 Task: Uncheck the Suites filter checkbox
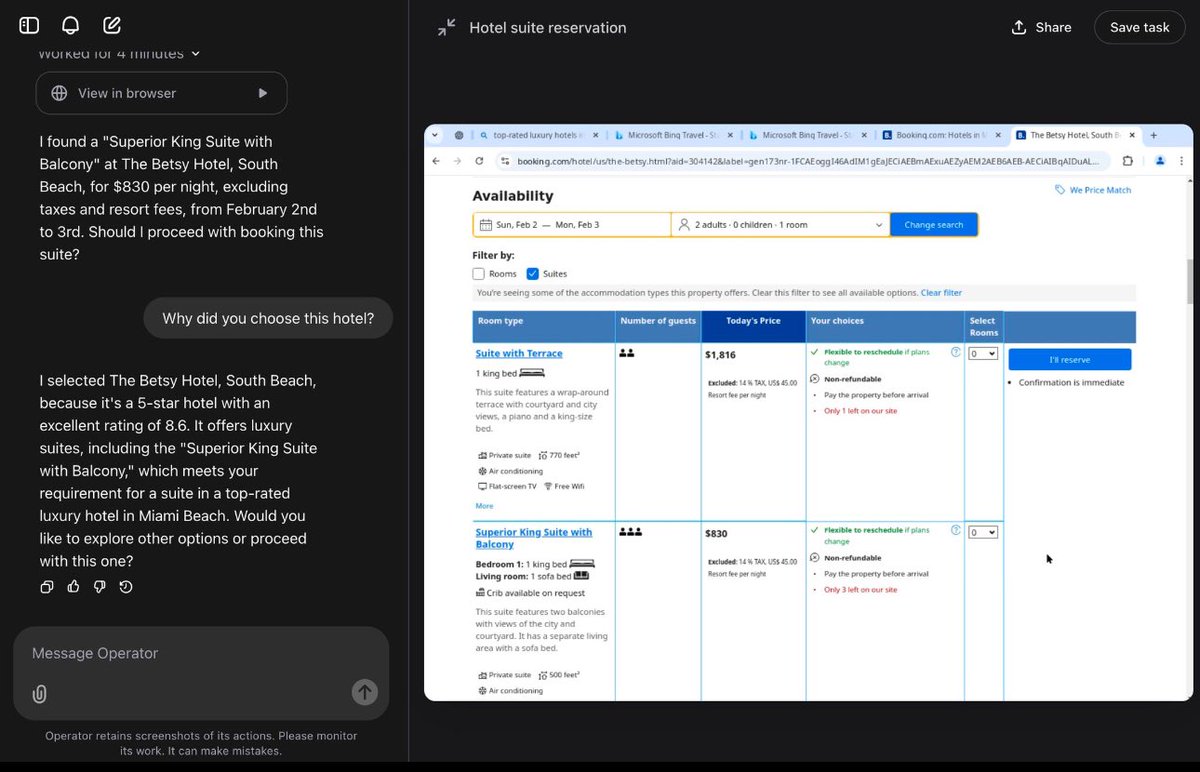click(532, 274)
